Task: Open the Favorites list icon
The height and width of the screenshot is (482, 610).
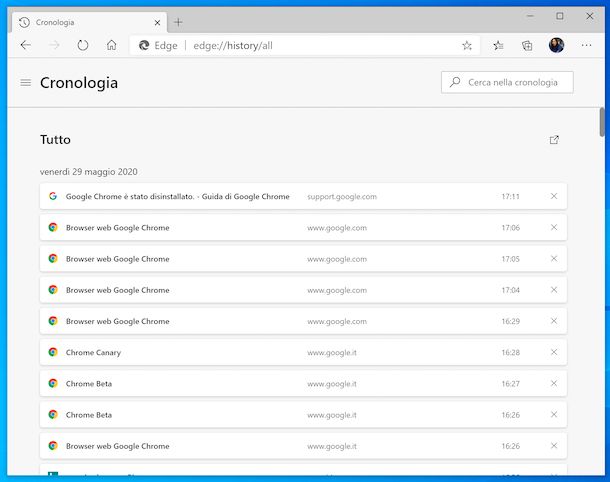Action: tap(498, 46)
